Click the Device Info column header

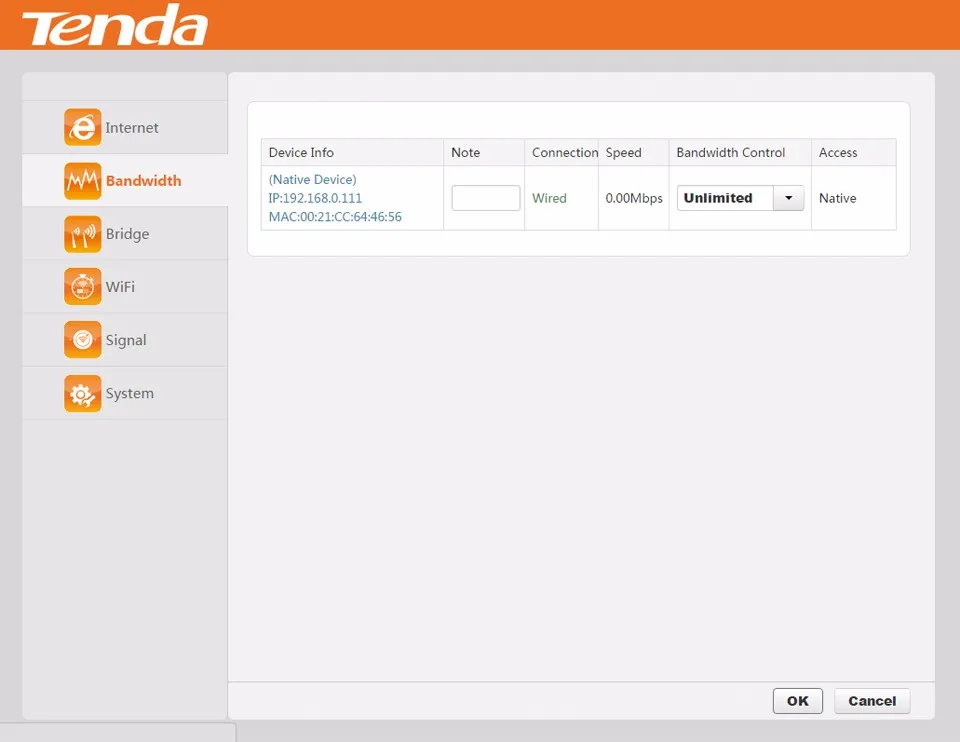[x=301, y=152]
